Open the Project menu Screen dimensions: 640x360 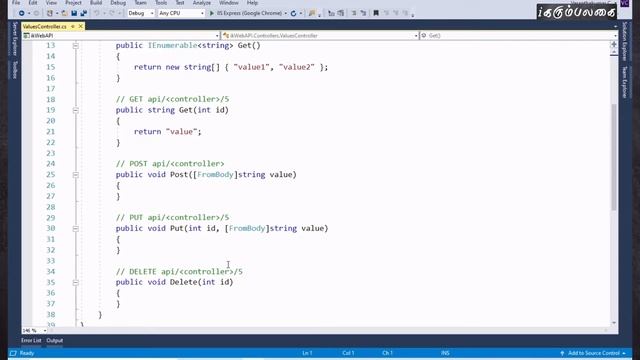point(73,3)
